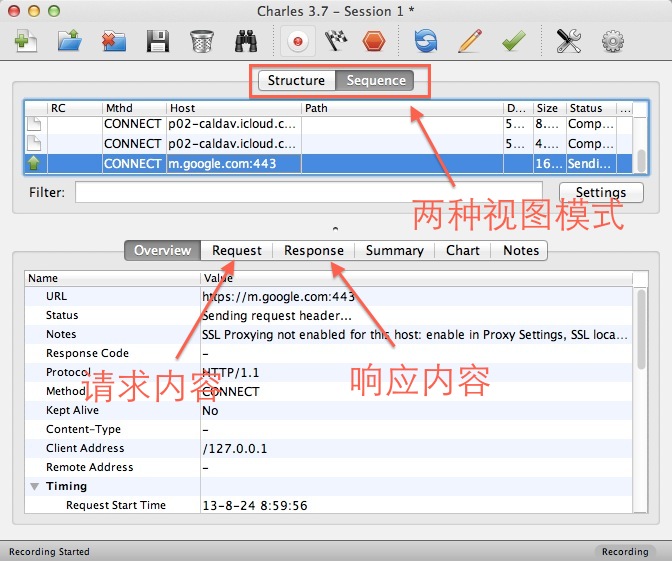
Task: Open the Notes tab
Action: (520, 250)
